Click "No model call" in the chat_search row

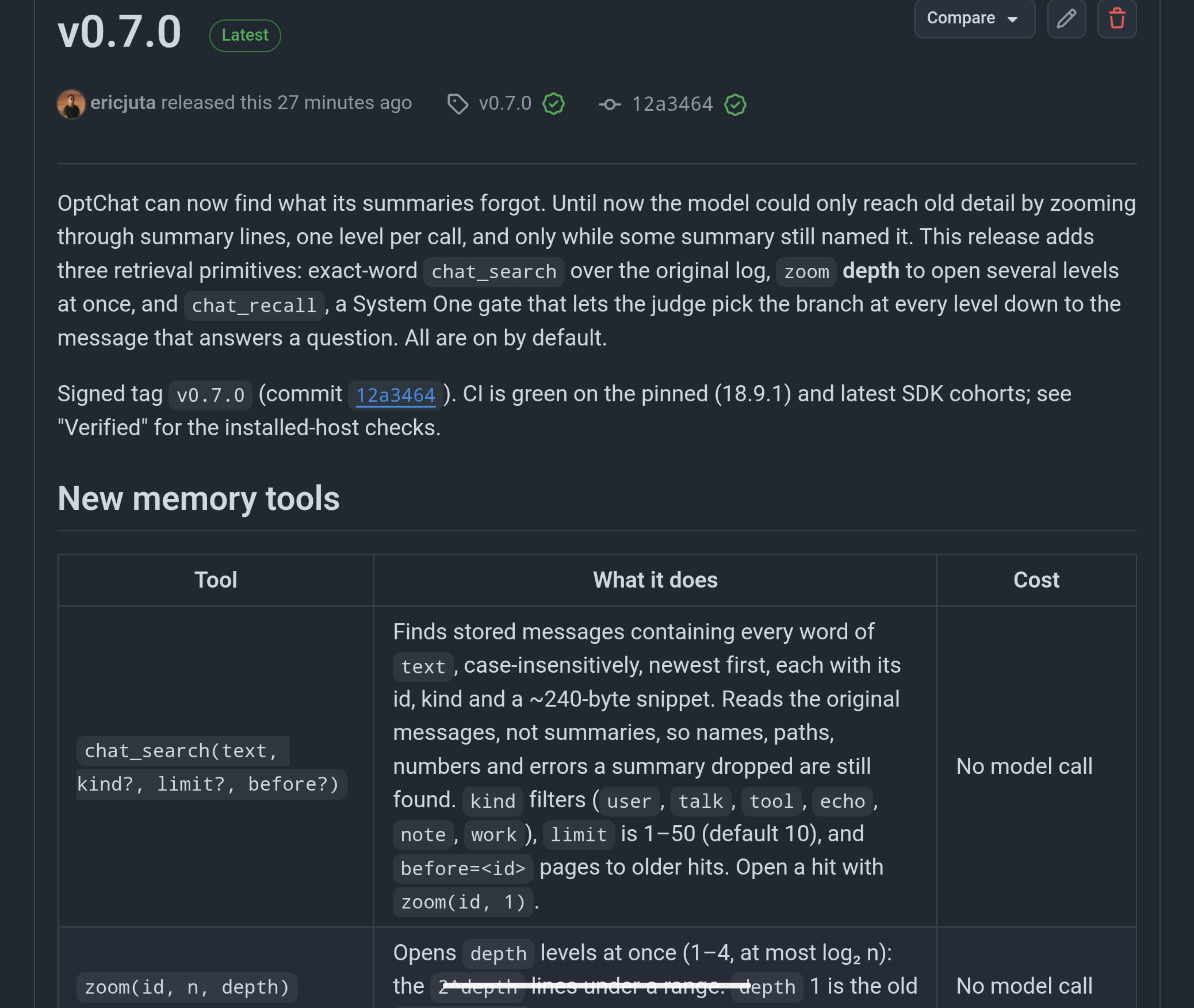(x=1024, y=766)
